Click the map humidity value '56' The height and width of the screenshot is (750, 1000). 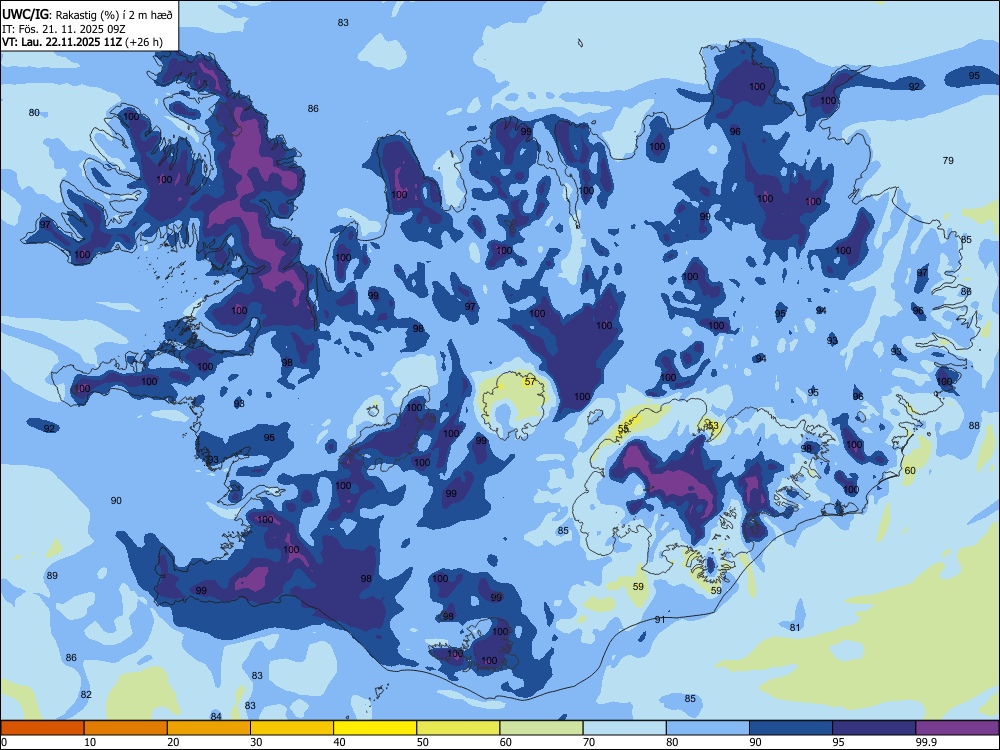[623, 429]
